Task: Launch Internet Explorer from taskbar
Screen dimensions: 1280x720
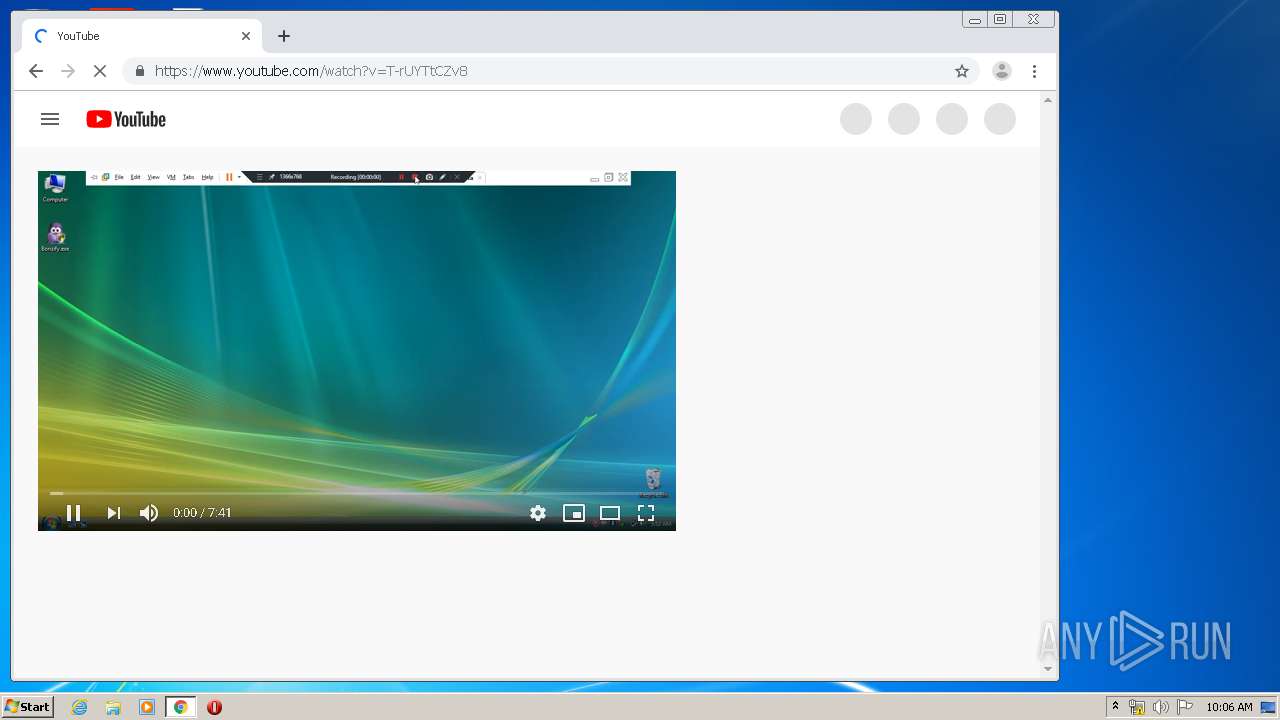Action: point(80,707)
